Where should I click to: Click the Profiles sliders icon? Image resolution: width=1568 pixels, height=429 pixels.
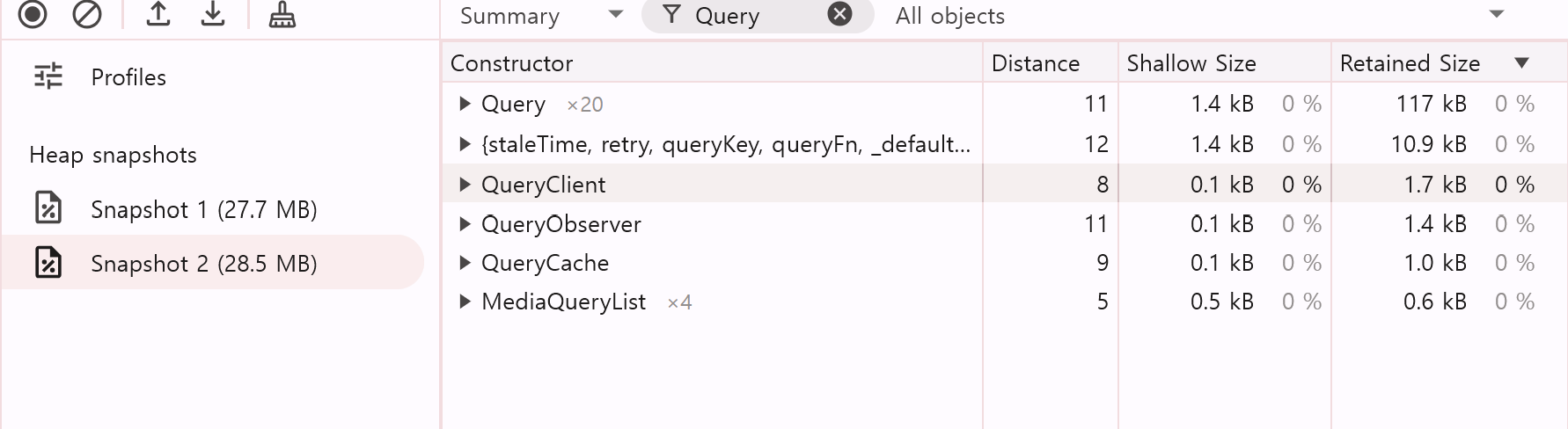pyautogui.click(x=48, y=76)
